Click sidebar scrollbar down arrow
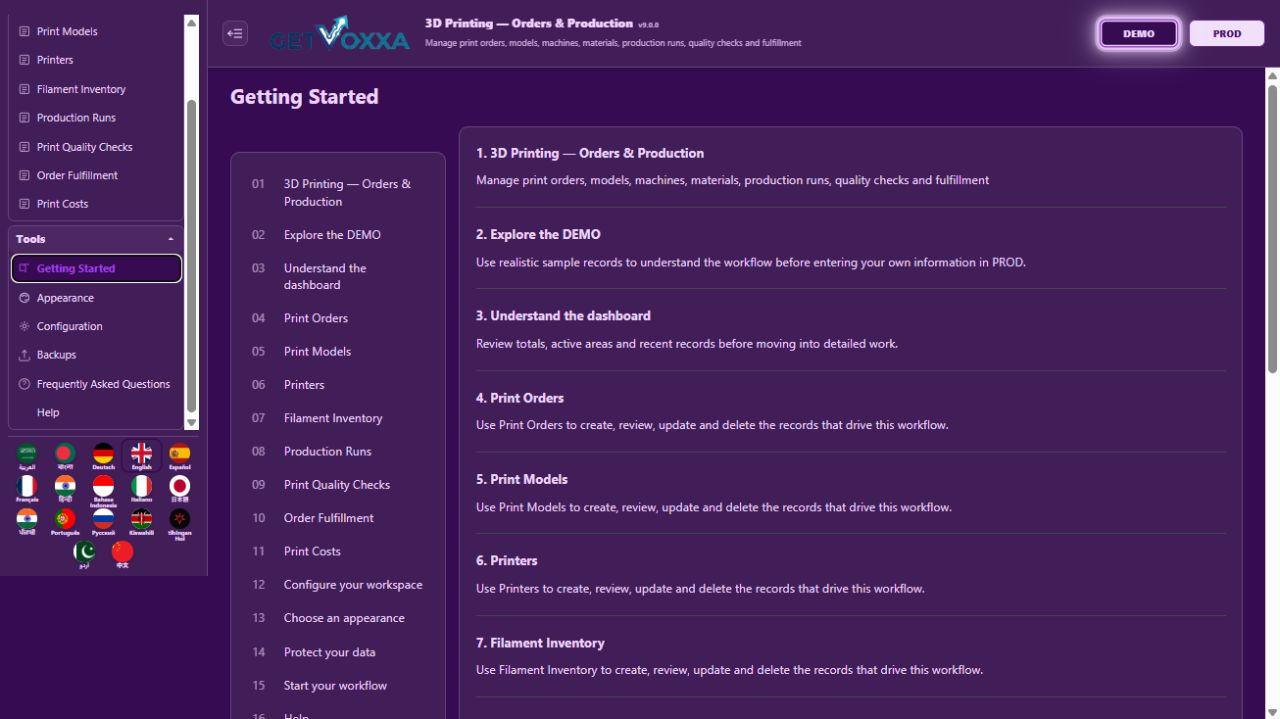This screenshot has height=719, width=1280. tap(192, 422)
